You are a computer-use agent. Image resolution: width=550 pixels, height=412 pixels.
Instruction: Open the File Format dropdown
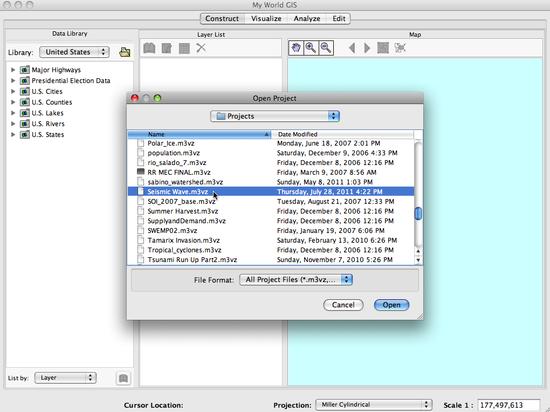296,279
